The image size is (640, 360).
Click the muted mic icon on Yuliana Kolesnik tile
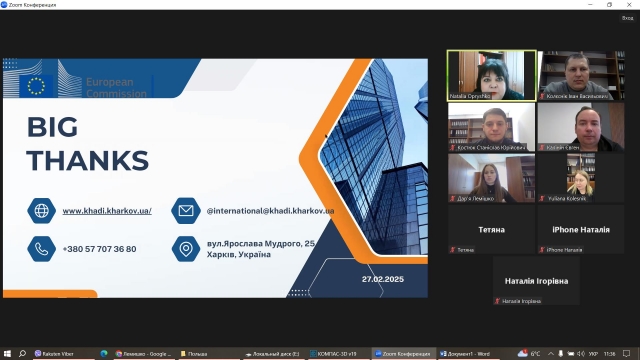(x=542, y=198)
